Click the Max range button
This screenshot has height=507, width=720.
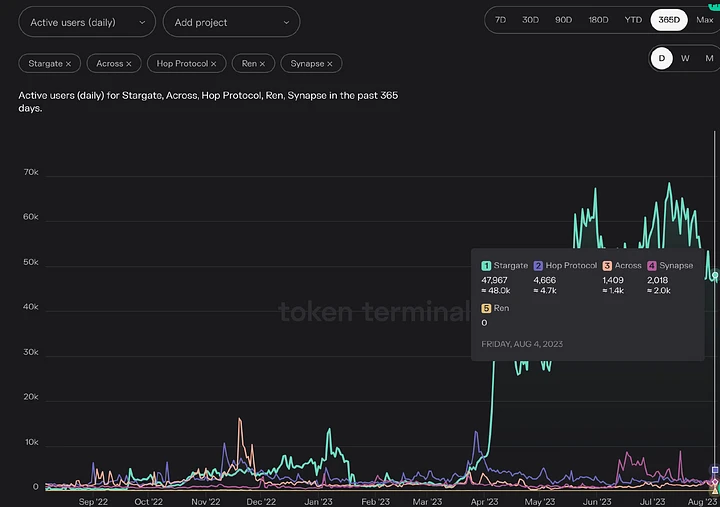(x=704, y=20)
